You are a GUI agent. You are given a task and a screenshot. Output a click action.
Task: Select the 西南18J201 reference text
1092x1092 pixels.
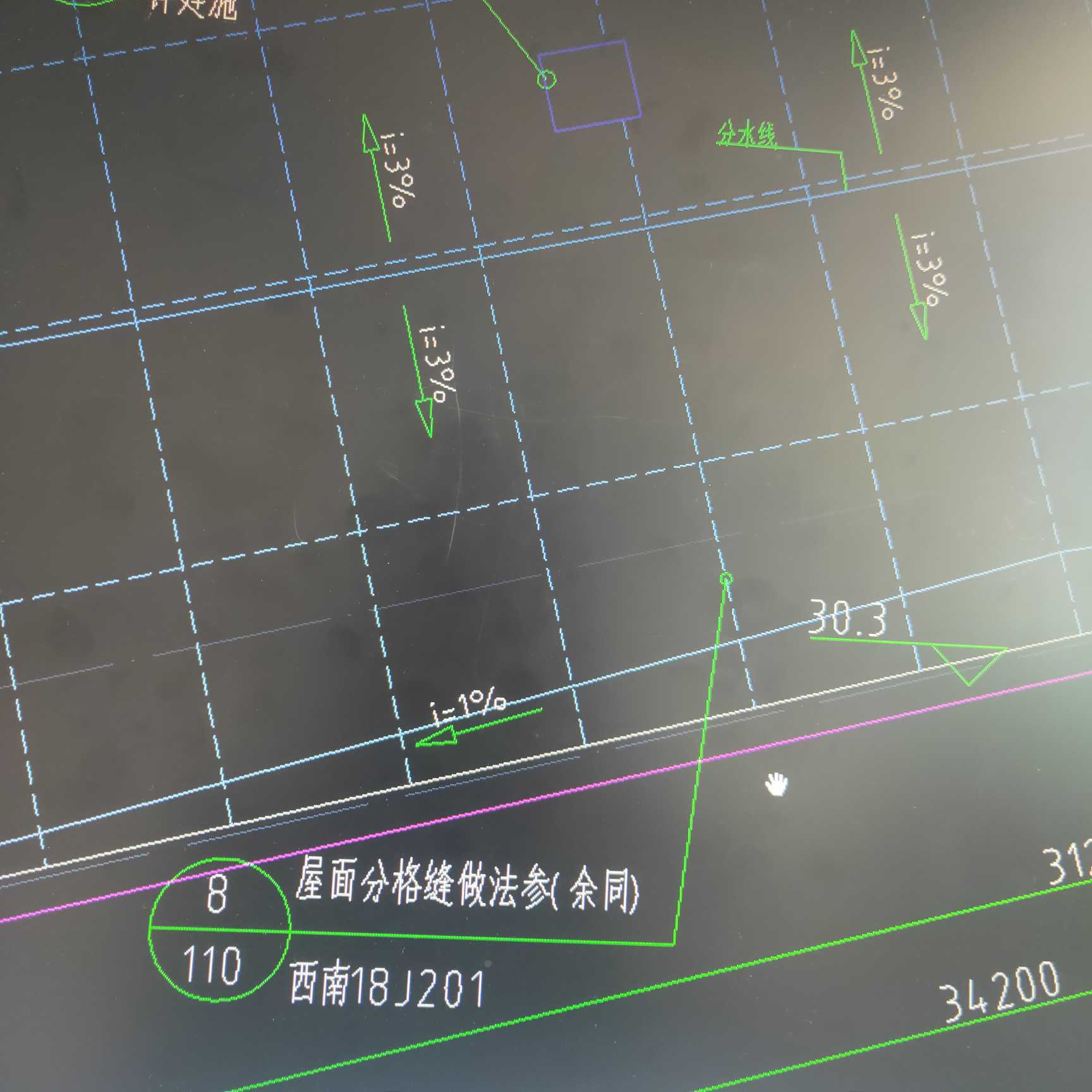pyautogui.click(x=388, y=986)
